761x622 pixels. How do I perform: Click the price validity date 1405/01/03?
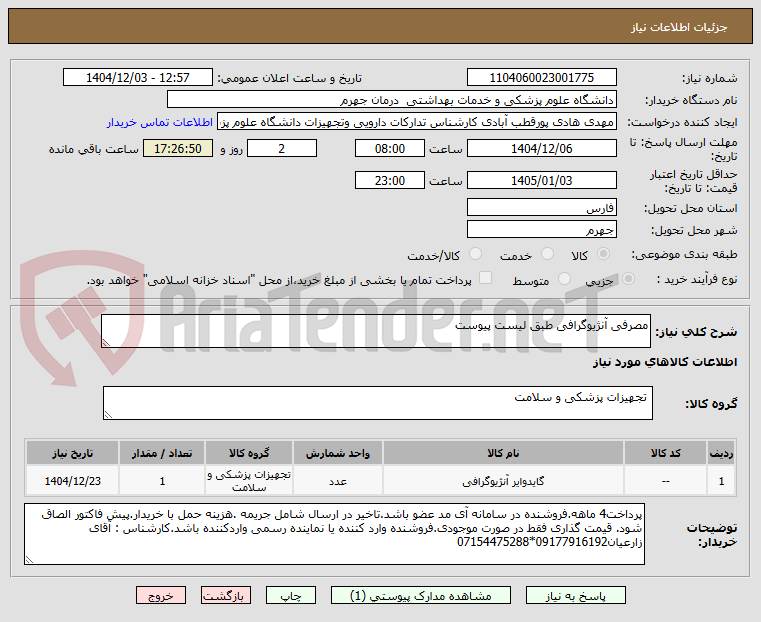click(542, 180)
